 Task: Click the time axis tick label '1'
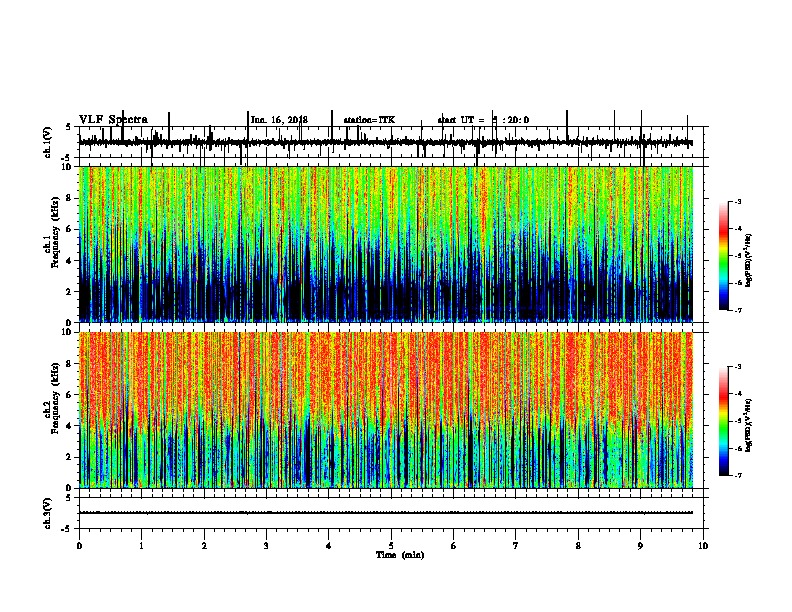(x=141, y=546)
